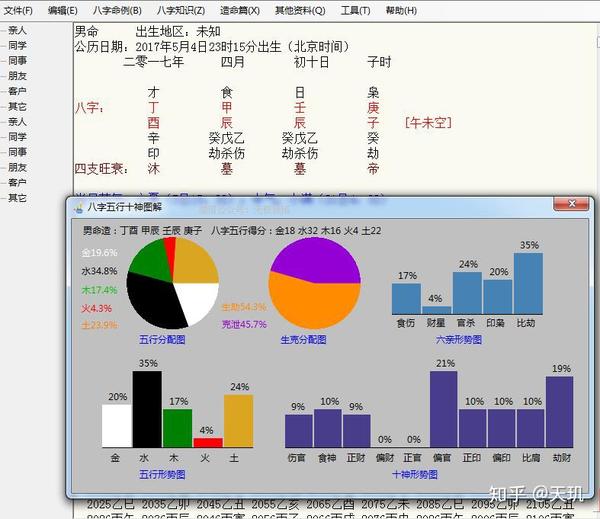Open the 文件(F) menu
Viewport: 600px width, 519px height.
[x=18, y=10]
